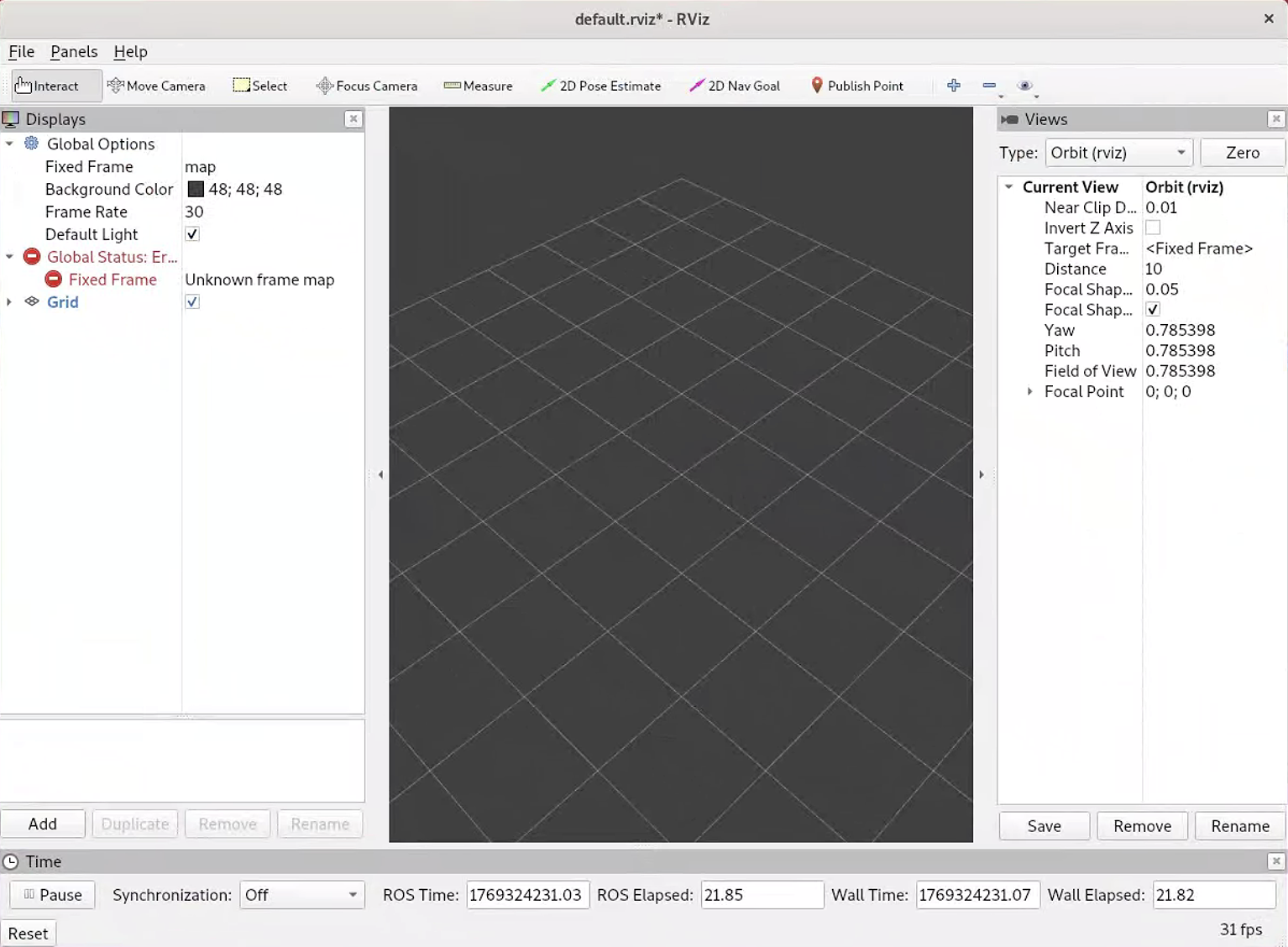This screenshot has width=1288, height=947.
Task: Open the Panels menu
Action: pyautogui.click(x=74, y=51)
